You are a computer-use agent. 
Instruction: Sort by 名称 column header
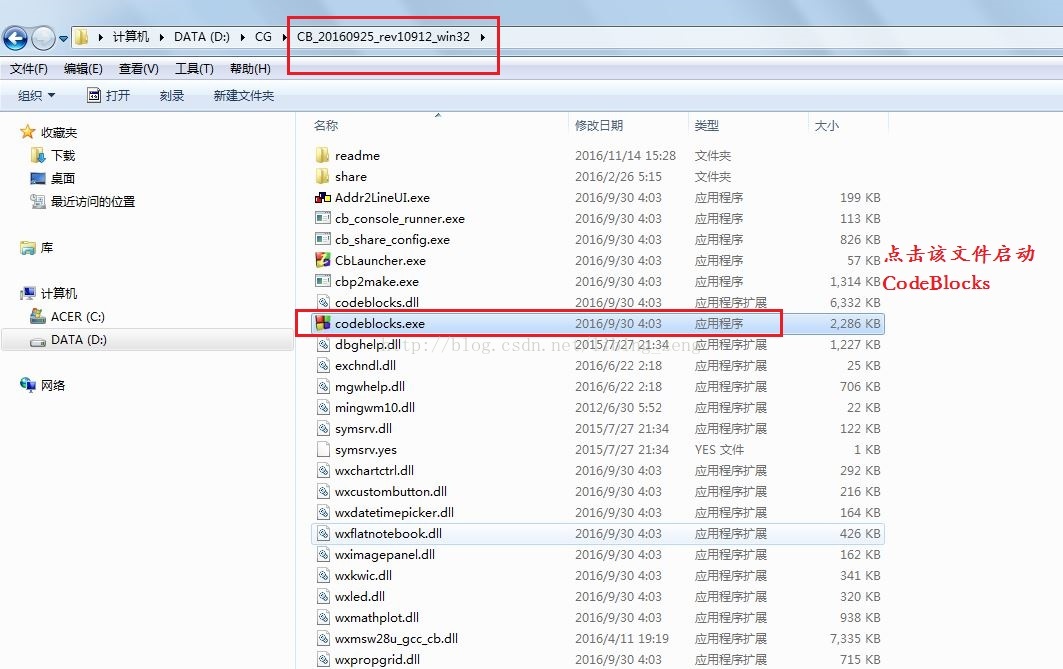326,125
